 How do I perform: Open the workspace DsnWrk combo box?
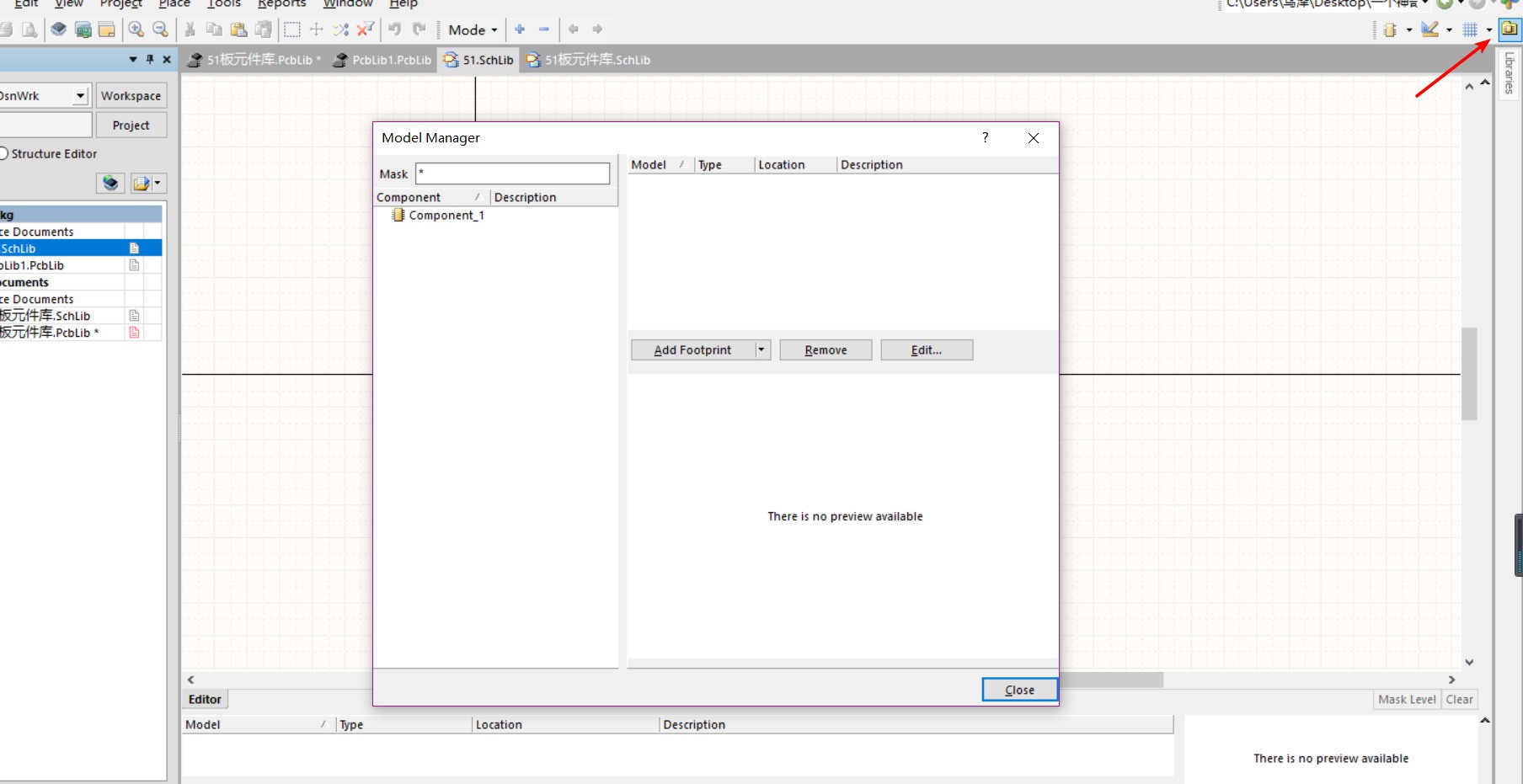point(44,95)
